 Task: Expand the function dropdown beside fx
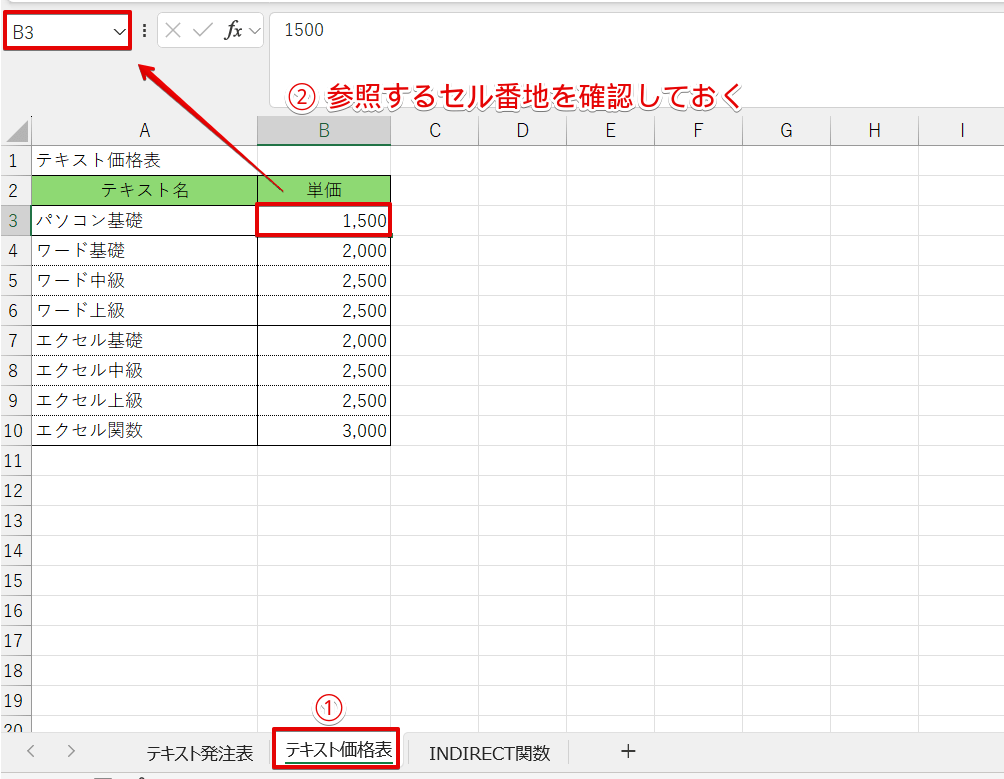[x=255, y=30]
